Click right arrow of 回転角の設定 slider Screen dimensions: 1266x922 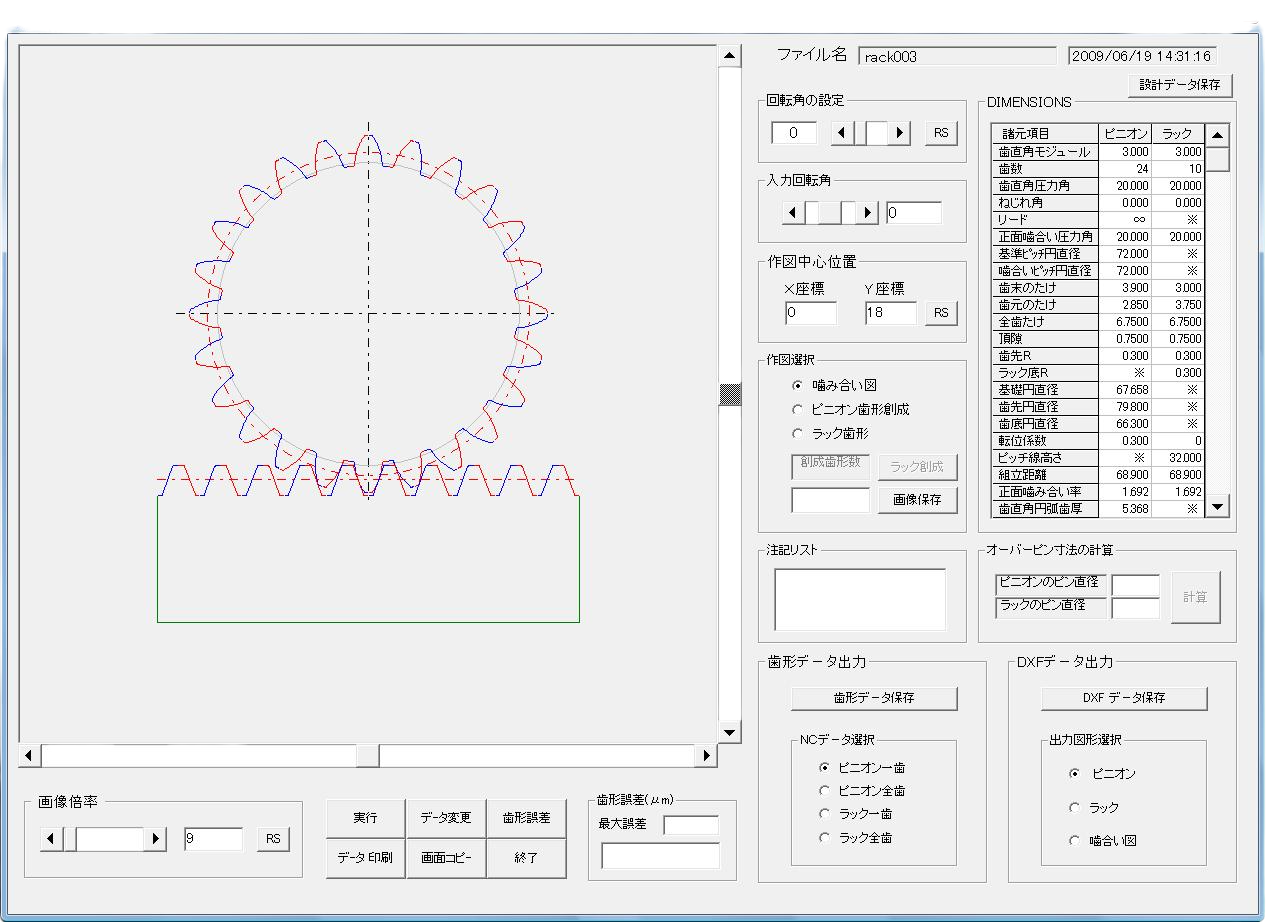point(900,133)
